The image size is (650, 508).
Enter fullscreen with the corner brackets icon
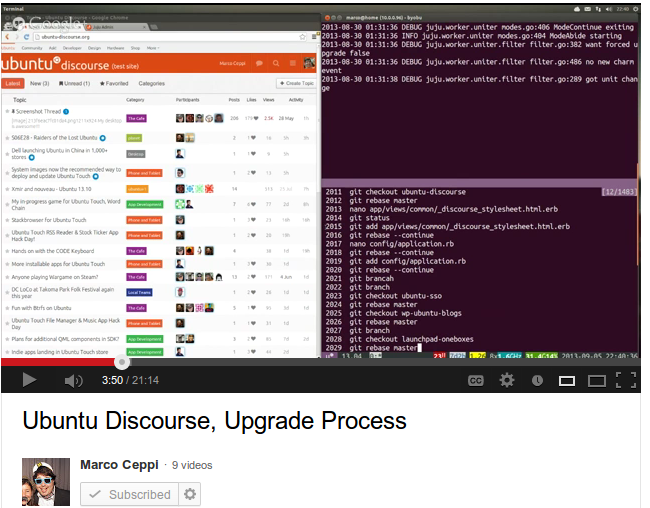point(626,380)
